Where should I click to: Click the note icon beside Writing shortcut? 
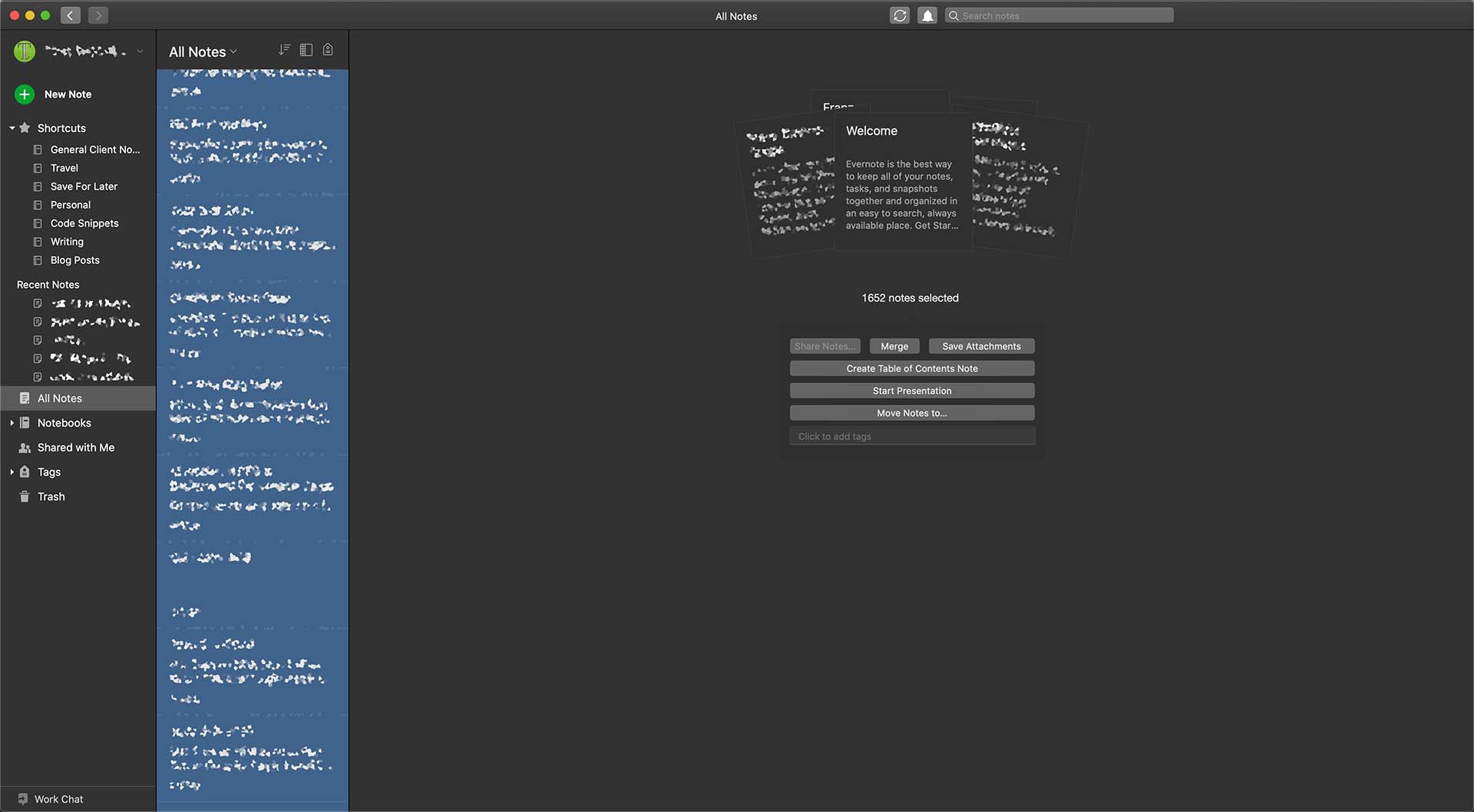38,242
